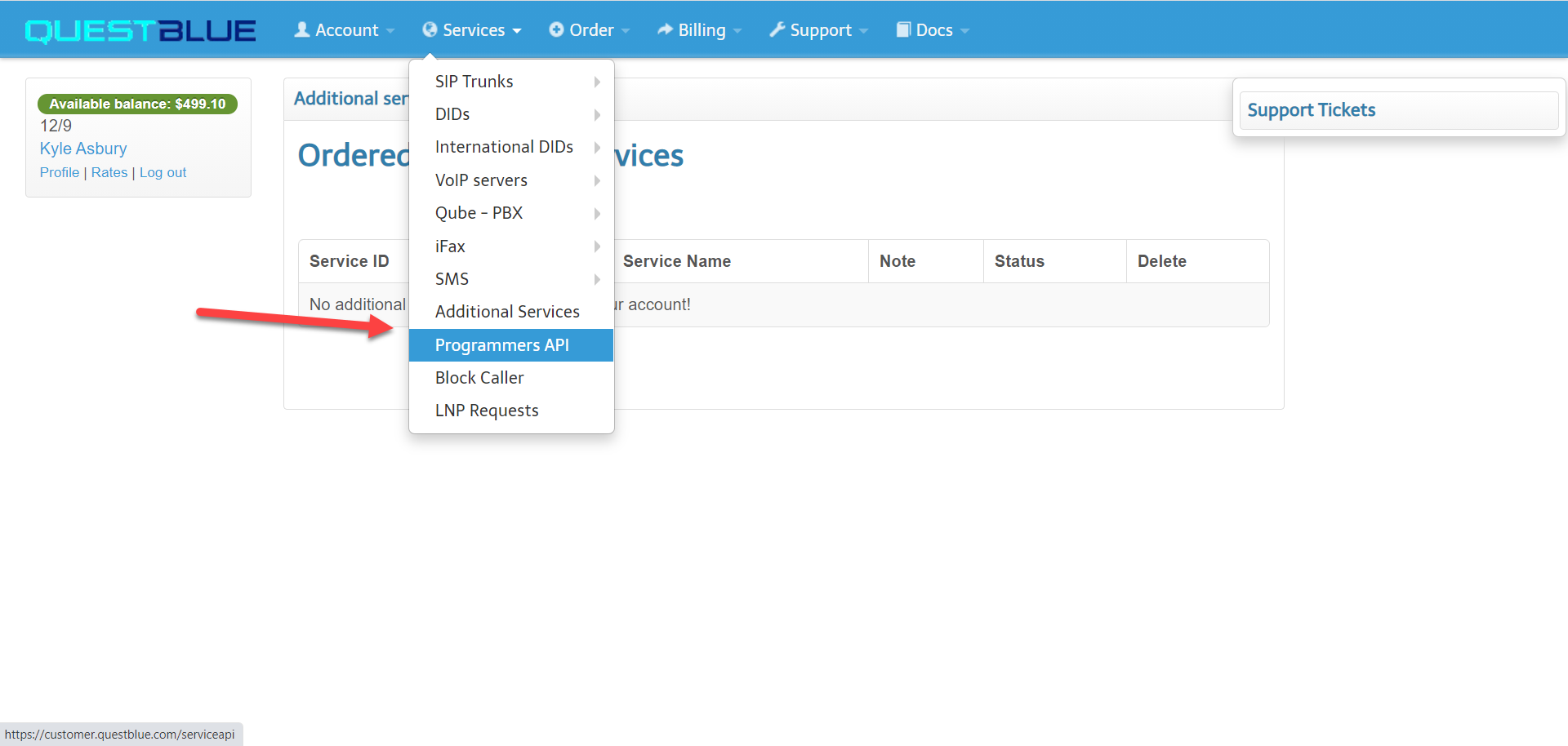This screenshot has height=746, width=1568.
Task: Click the Billing arrow icon
Action: tap(665, 30)
